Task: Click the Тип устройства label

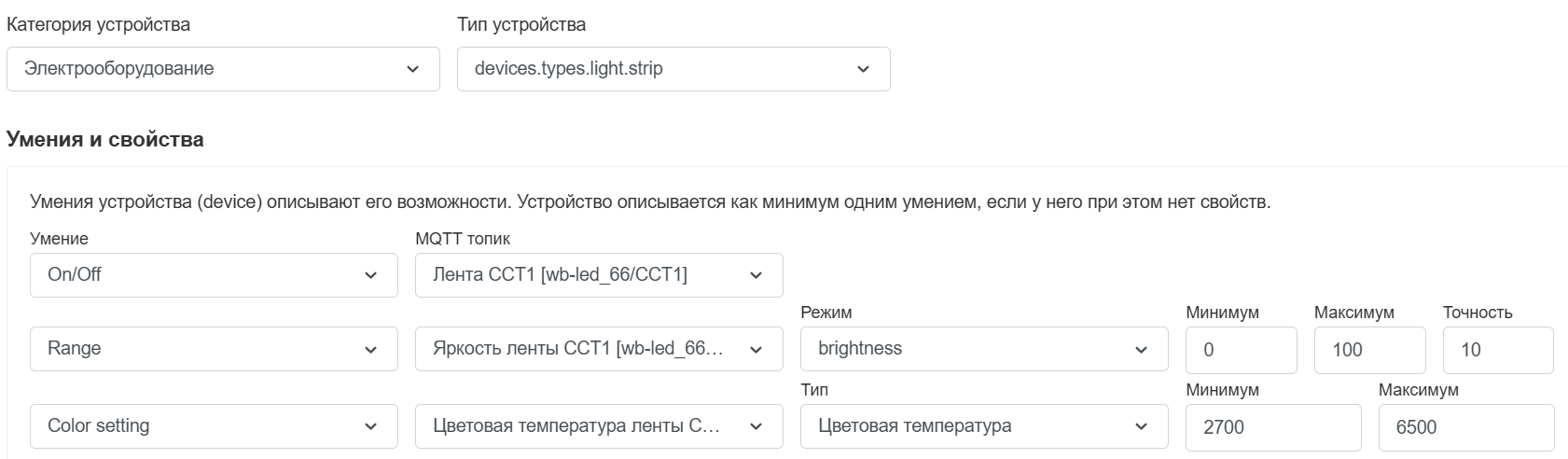Action: click(x=521, y=24)
